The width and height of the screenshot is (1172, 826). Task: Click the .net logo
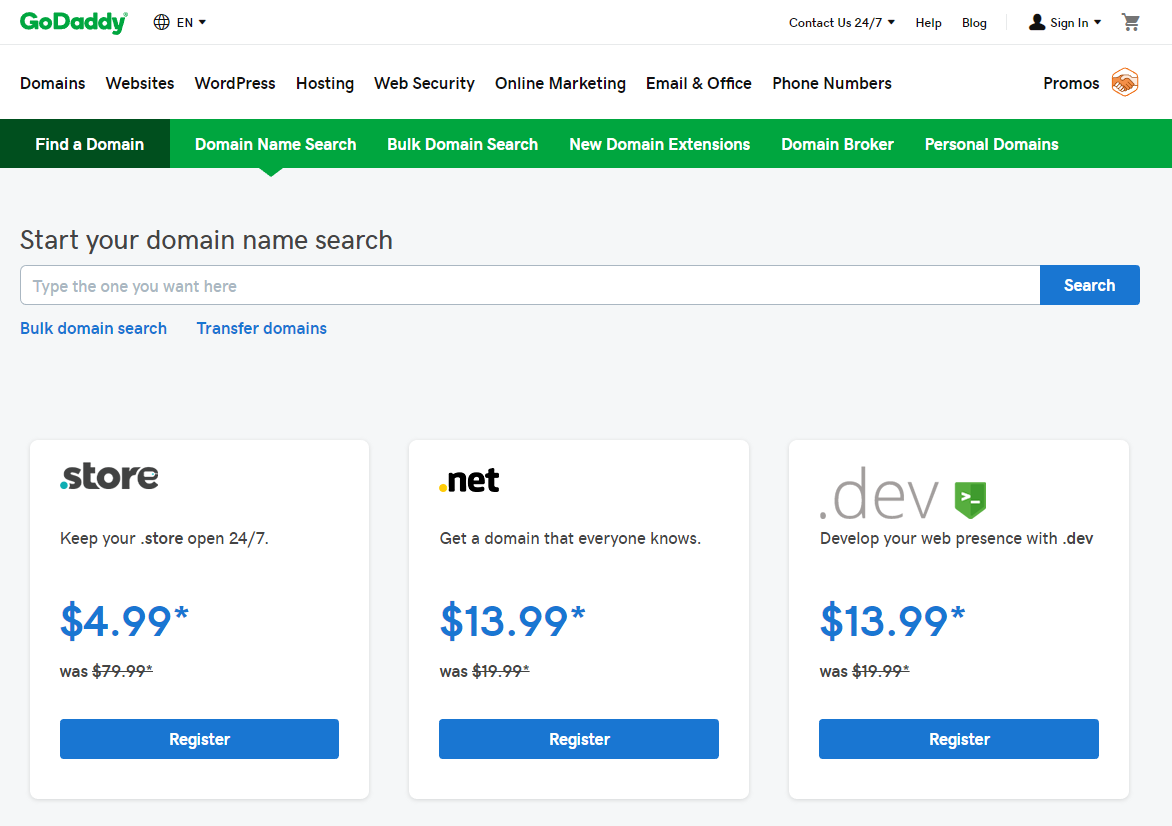click(x=469, y=481)
